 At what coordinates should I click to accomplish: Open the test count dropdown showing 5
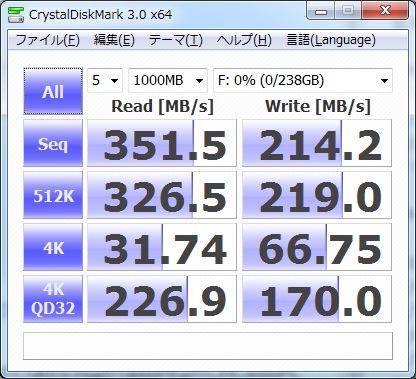point(105,80)
